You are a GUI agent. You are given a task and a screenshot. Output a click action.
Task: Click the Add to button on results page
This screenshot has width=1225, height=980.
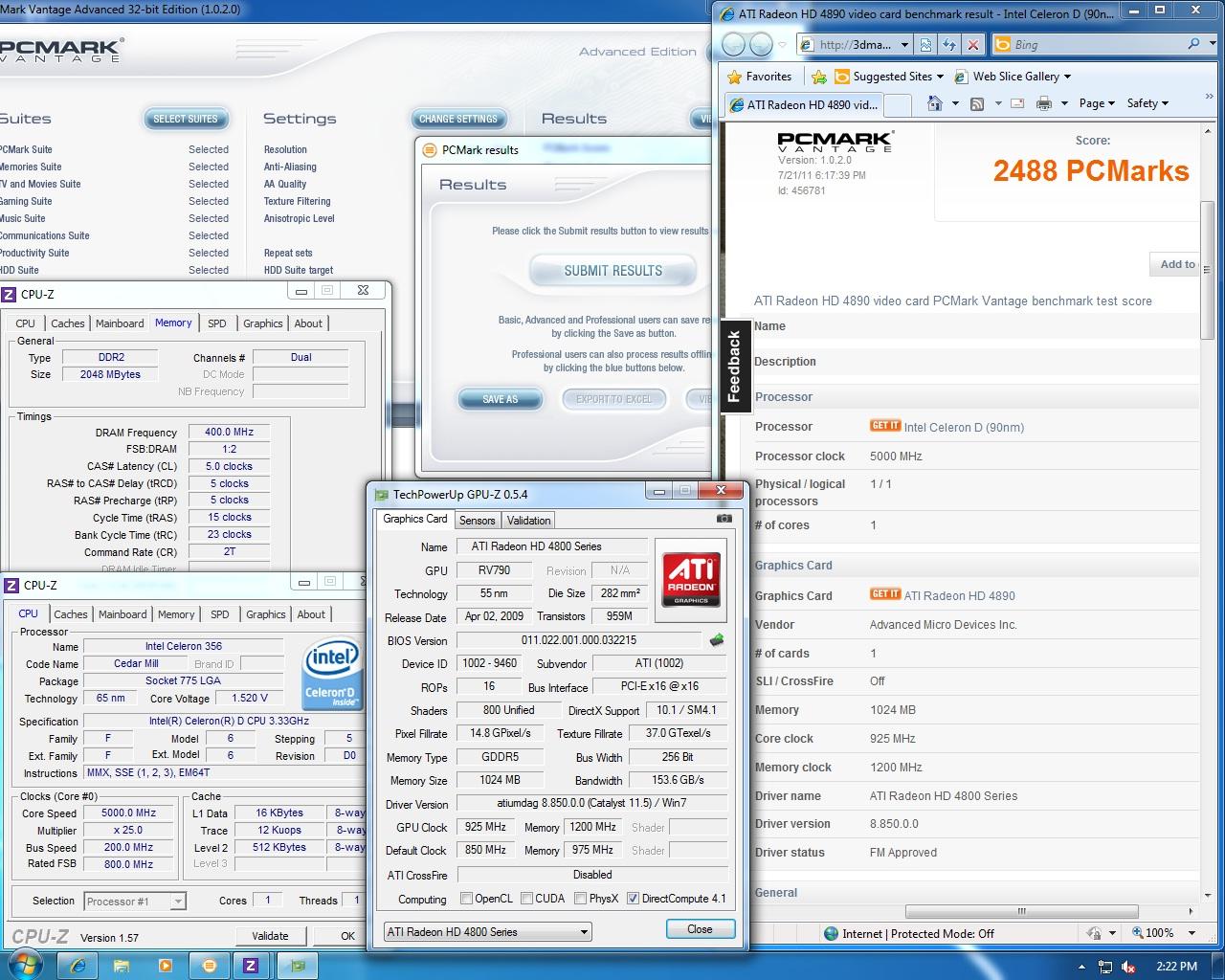1176,264
